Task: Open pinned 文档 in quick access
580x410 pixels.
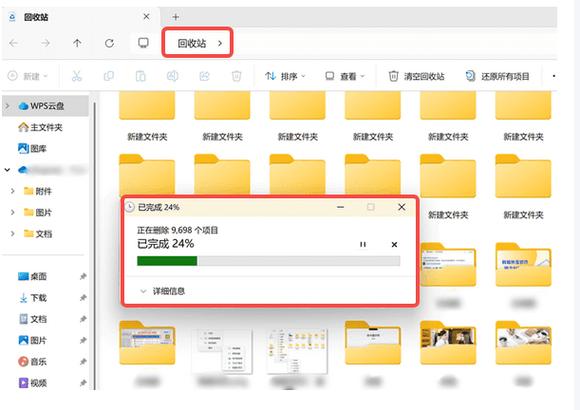Action: [33, 319]
